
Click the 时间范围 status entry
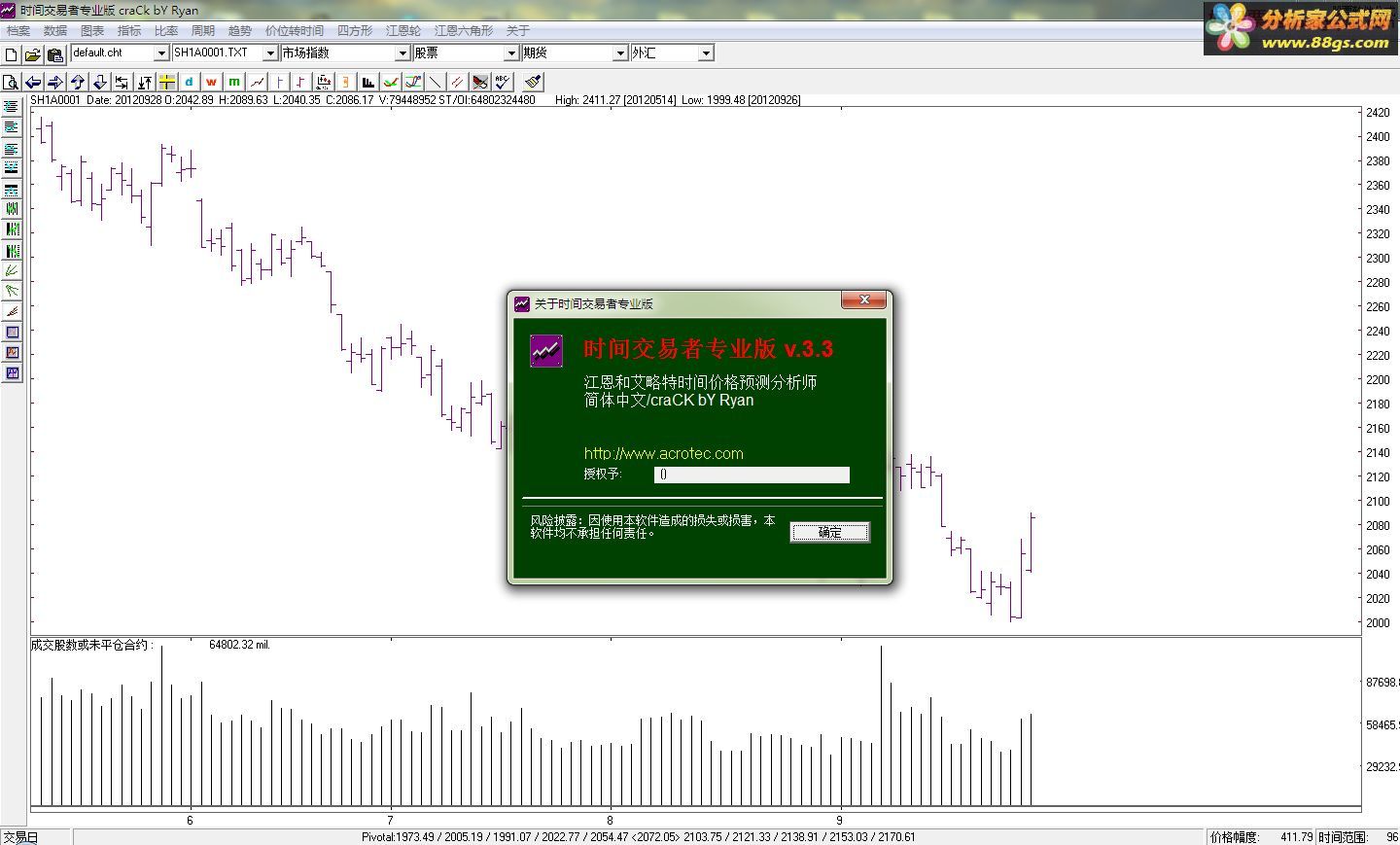1358,837
